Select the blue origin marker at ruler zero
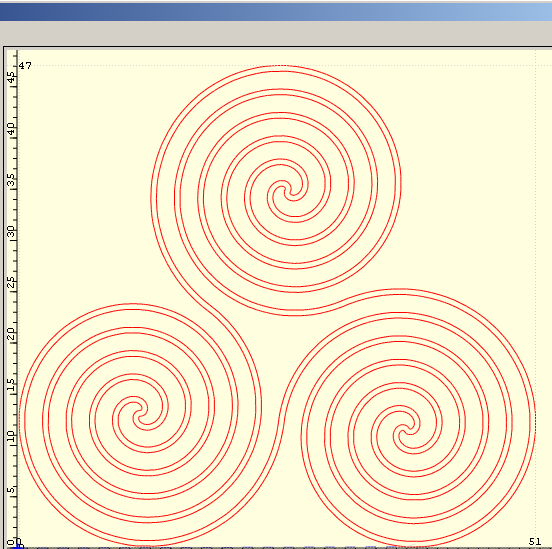 (x=18, y=545)
